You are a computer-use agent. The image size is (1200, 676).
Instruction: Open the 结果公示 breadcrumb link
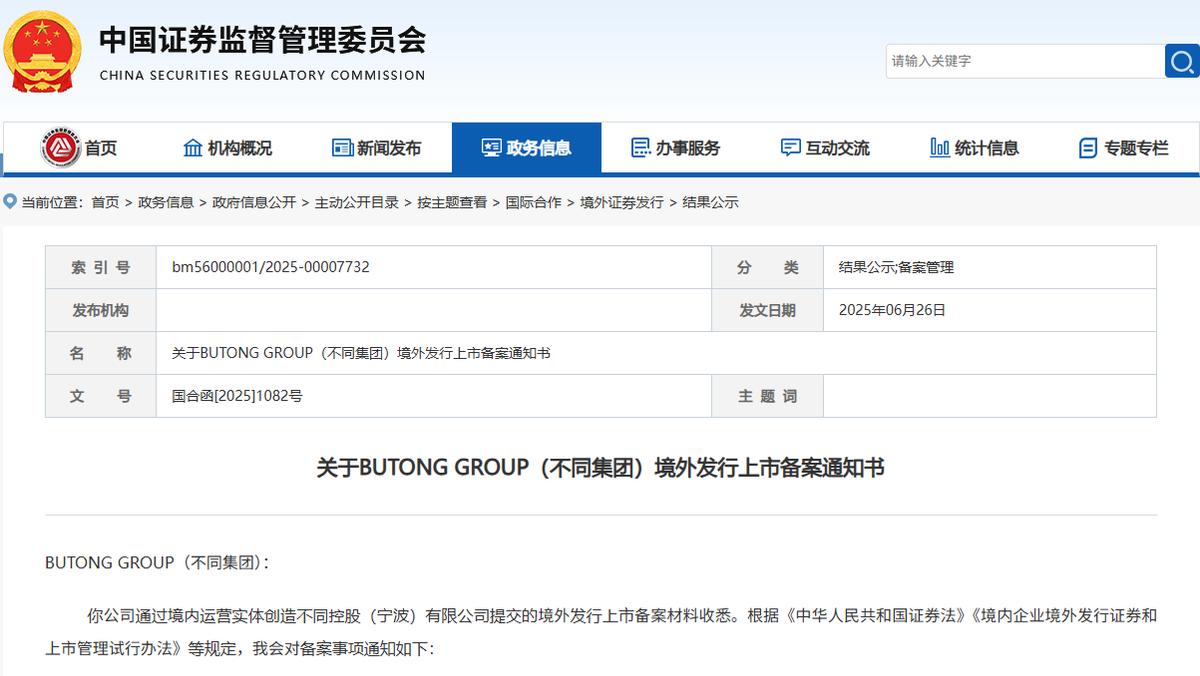tap(710, 202)
